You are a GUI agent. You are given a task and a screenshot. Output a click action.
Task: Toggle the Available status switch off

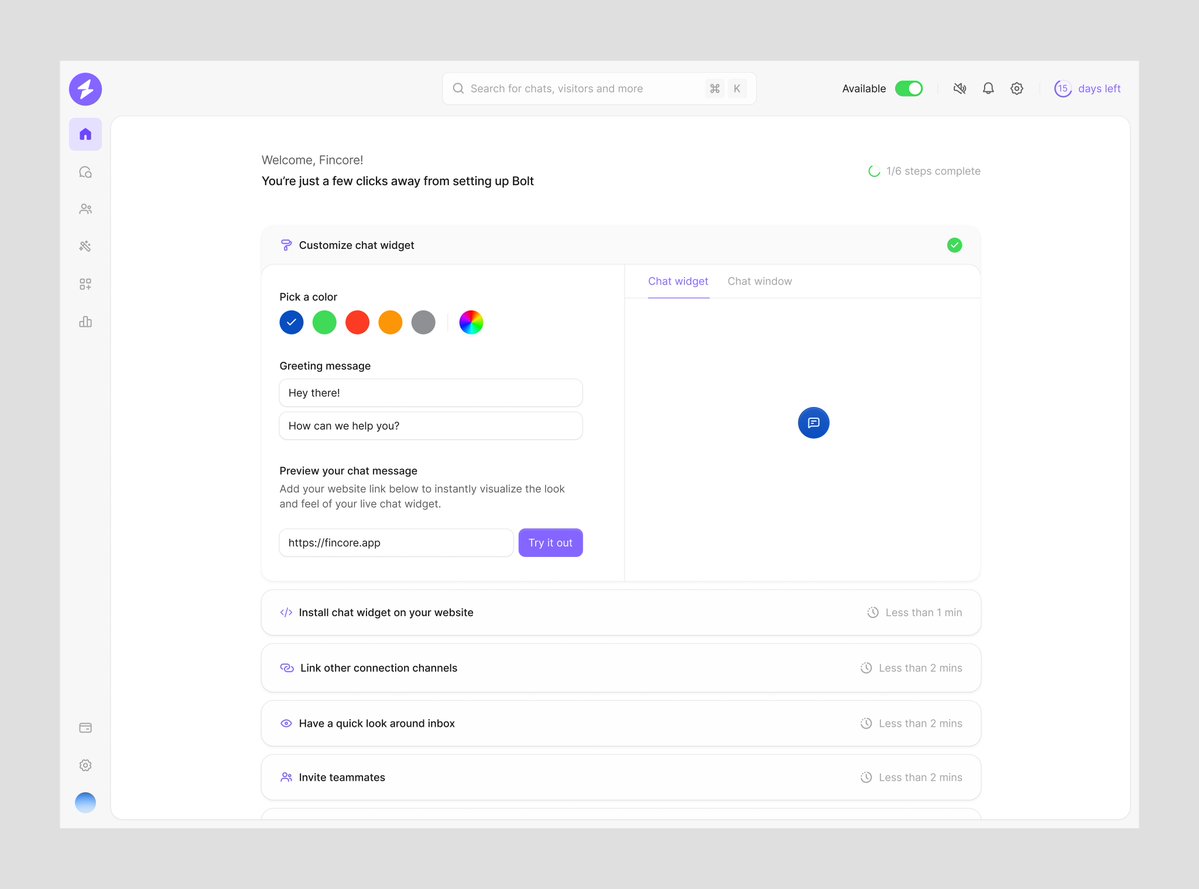click(909, 88)
